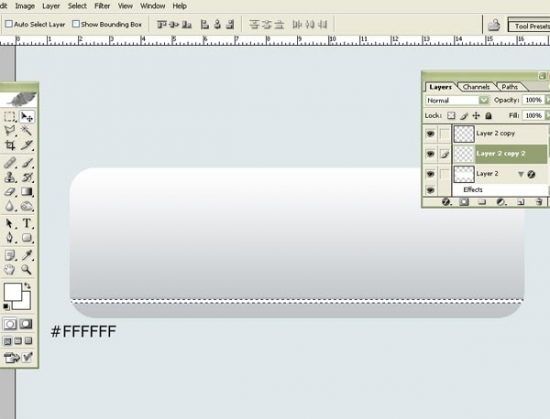
Task: Collapse the Layer 2 effects triangle
Action: [x=521, y=174]
